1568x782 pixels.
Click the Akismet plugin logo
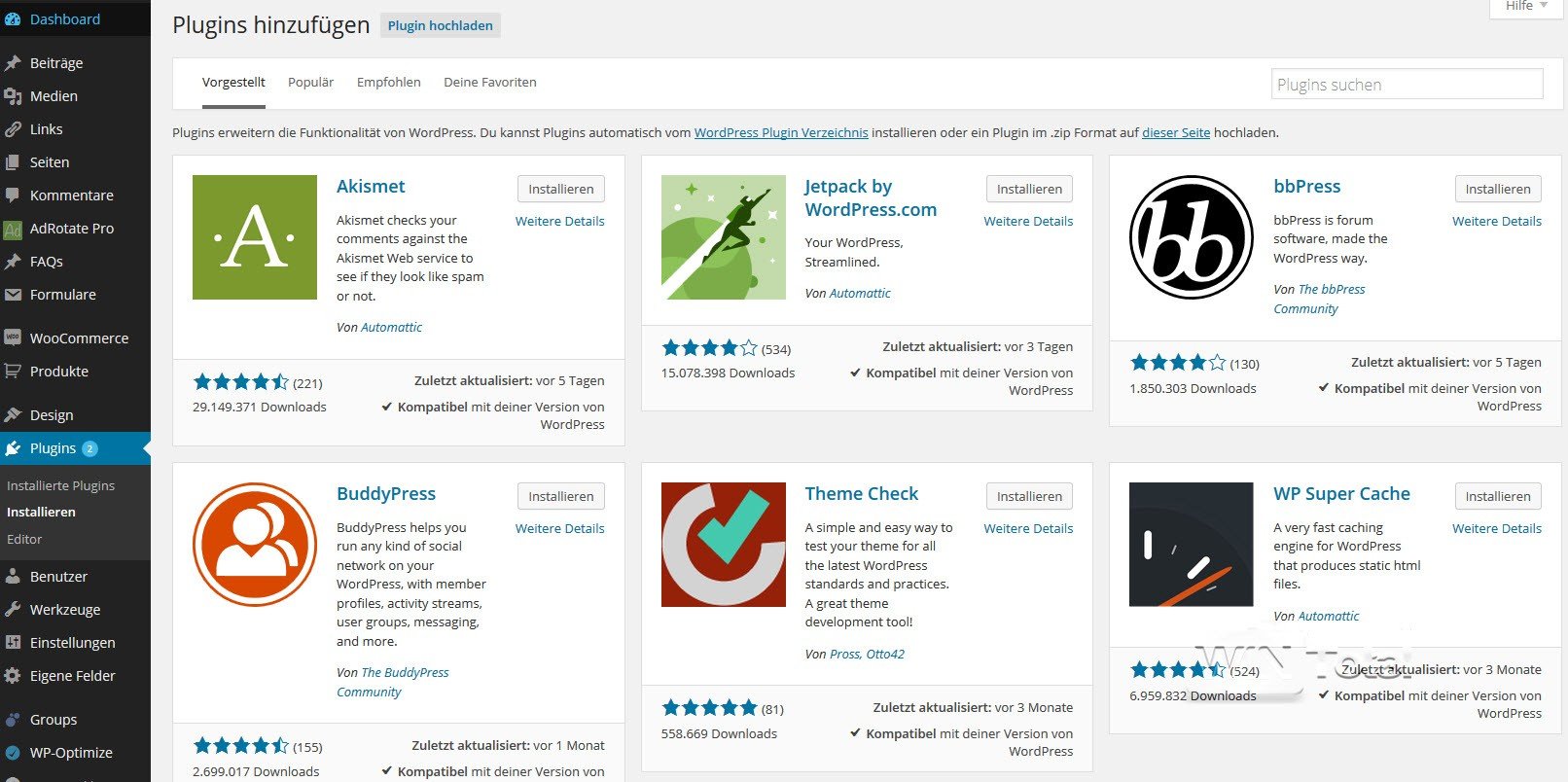[255, 237]
